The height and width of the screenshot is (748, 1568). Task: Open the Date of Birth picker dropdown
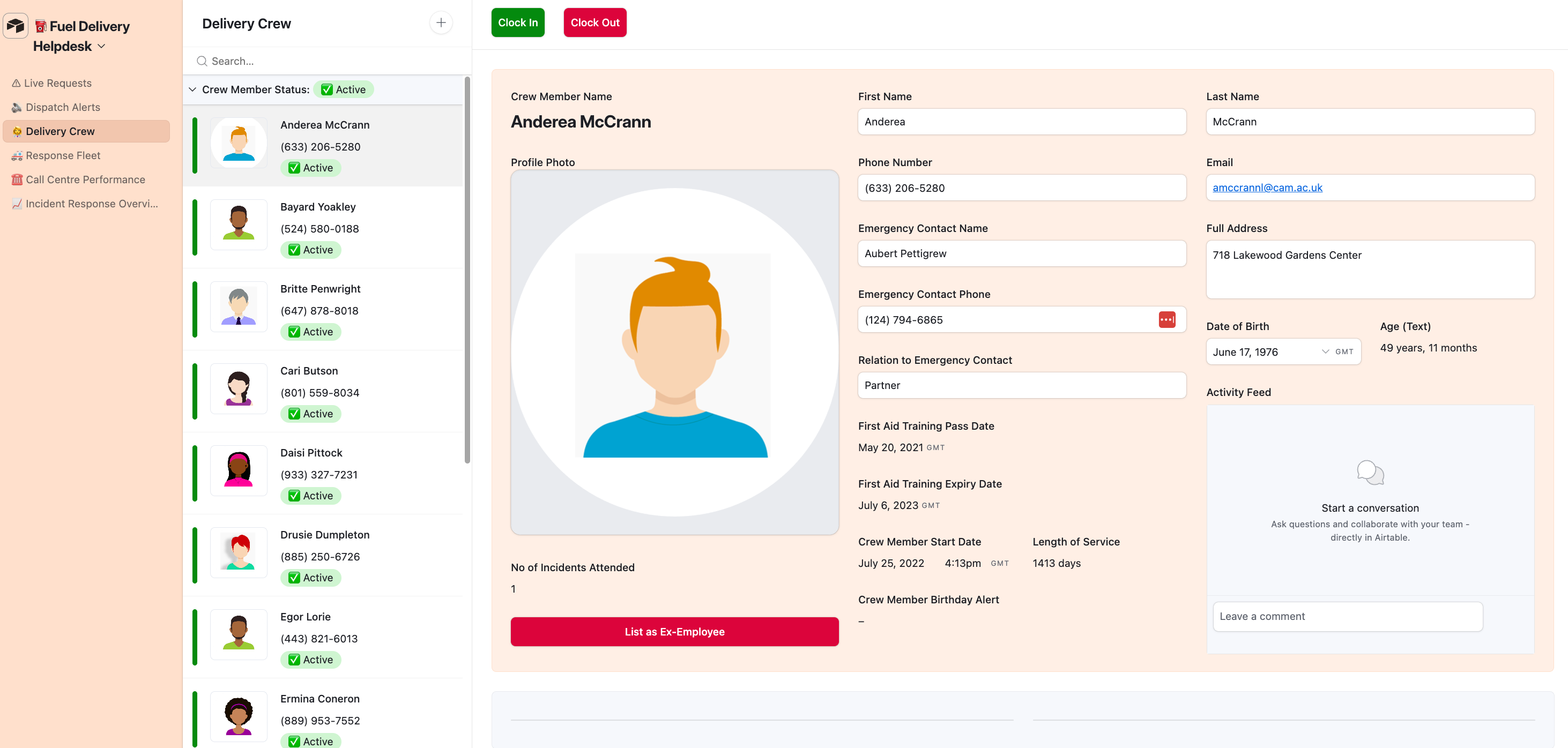[1325, 352]
